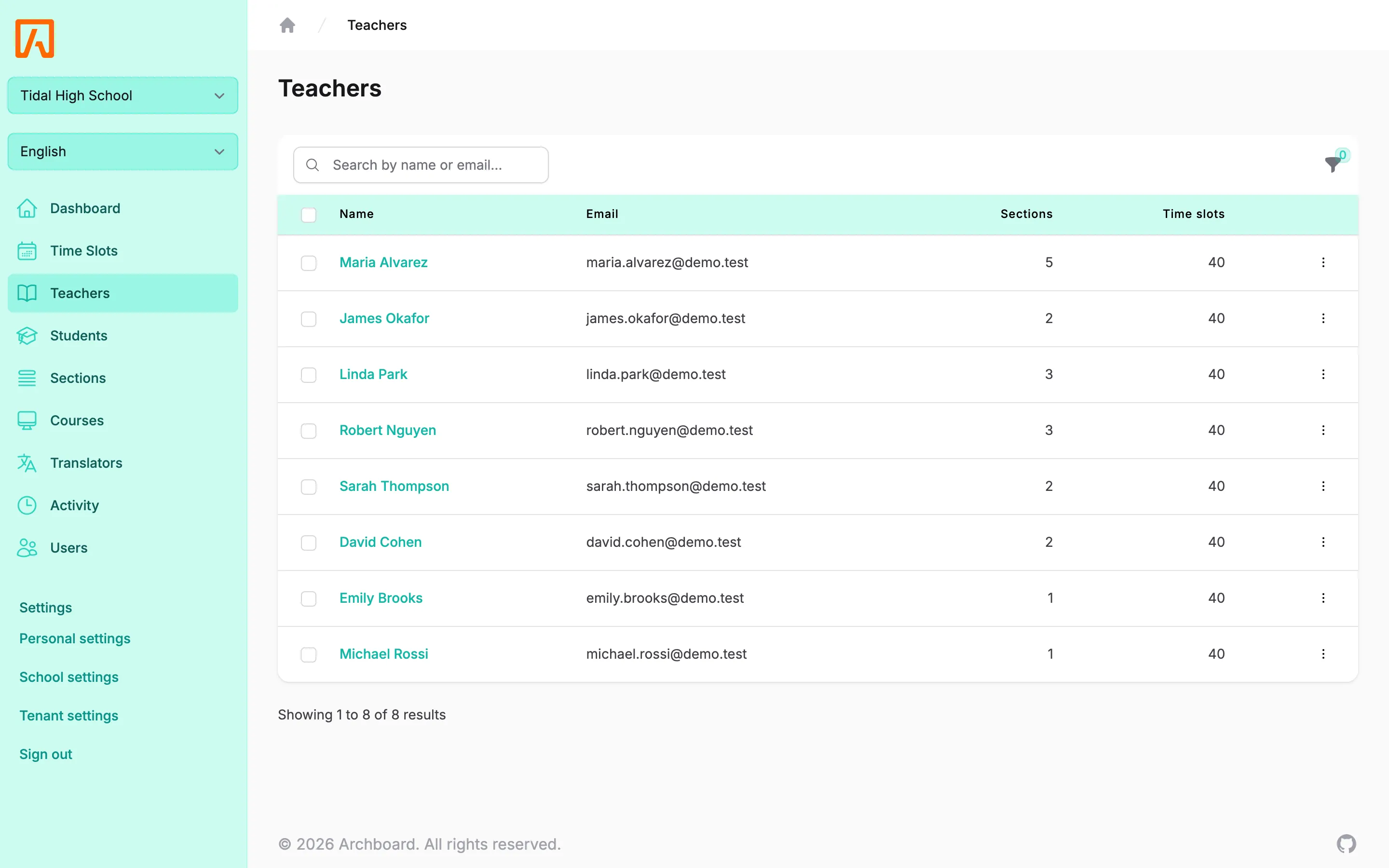
Task: Open the GitHub icon in footer
Action: (1346, 844)
